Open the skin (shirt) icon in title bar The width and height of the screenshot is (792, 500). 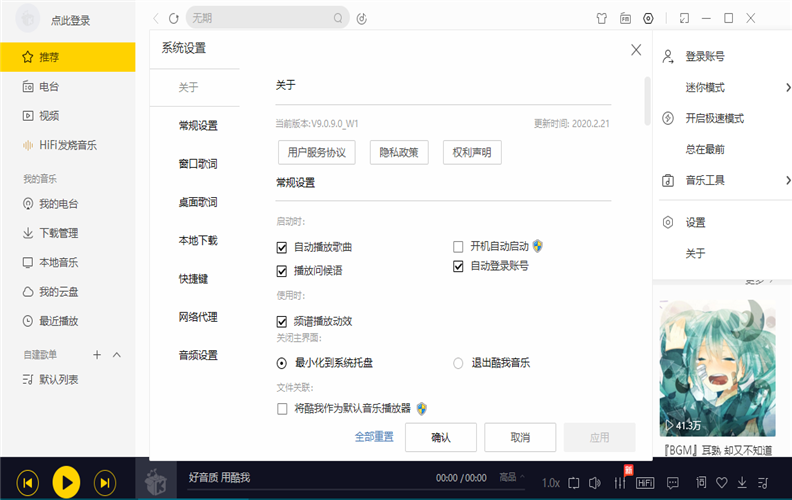(x=601, y=18)
